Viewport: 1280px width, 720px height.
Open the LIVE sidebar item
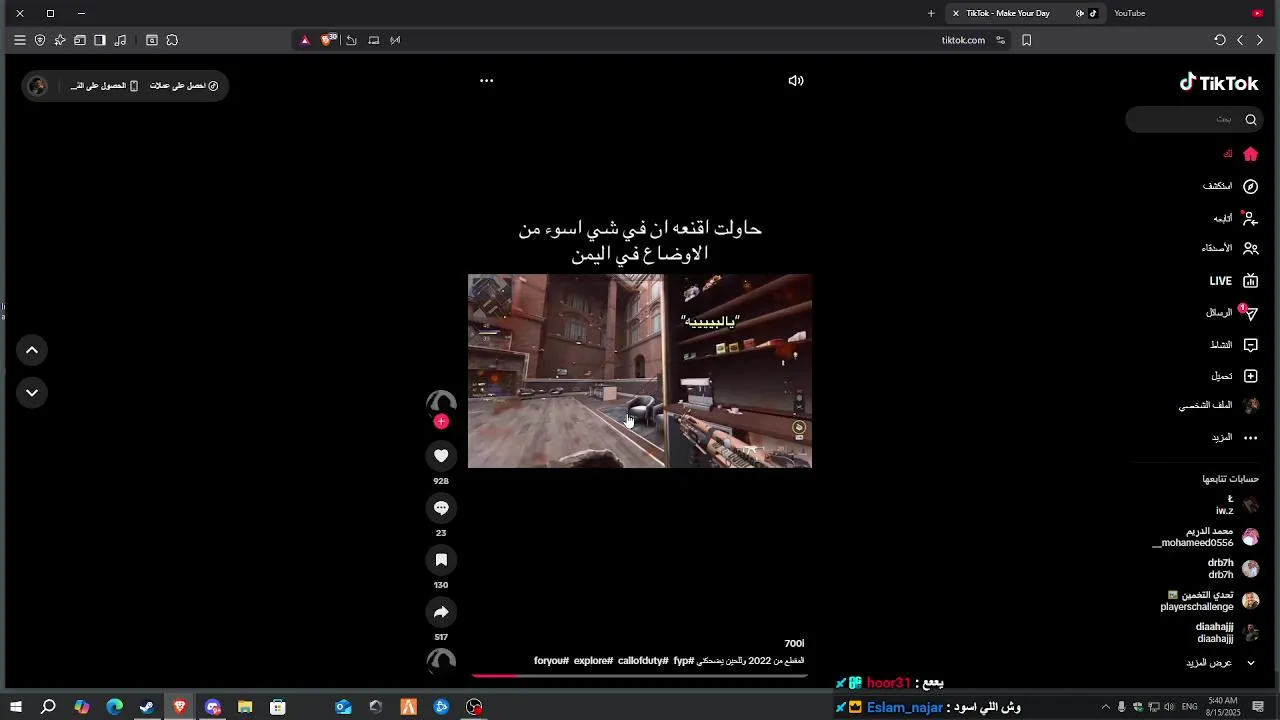pos(1234,281)
